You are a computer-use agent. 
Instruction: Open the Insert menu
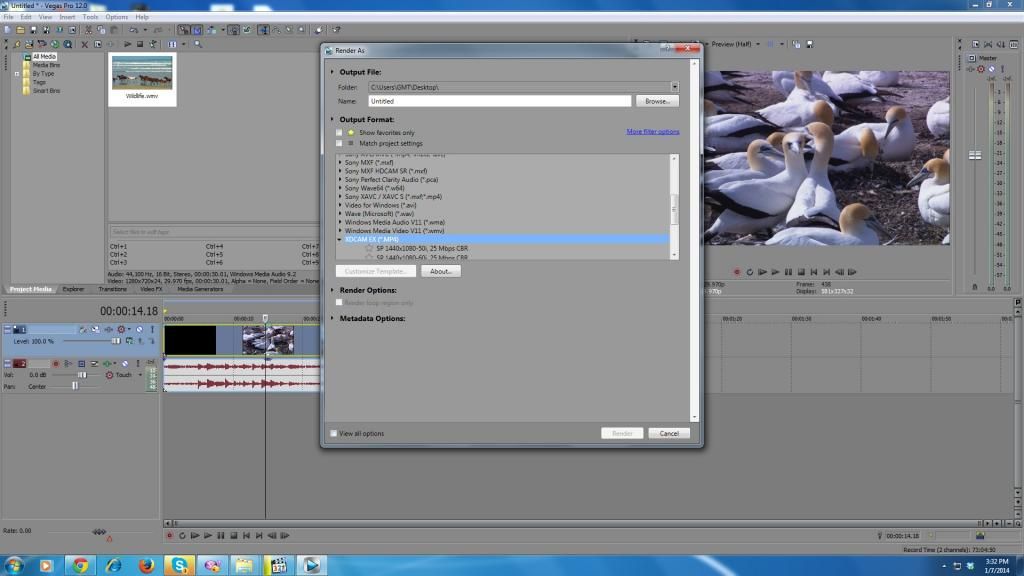67,17
